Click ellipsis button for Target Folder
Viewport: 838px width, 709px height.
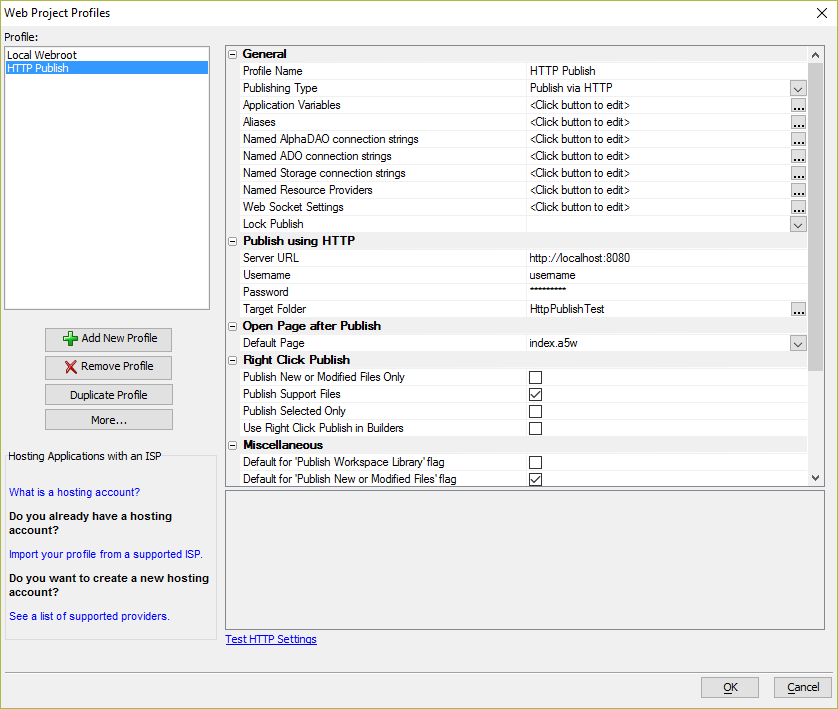[798, 309]
